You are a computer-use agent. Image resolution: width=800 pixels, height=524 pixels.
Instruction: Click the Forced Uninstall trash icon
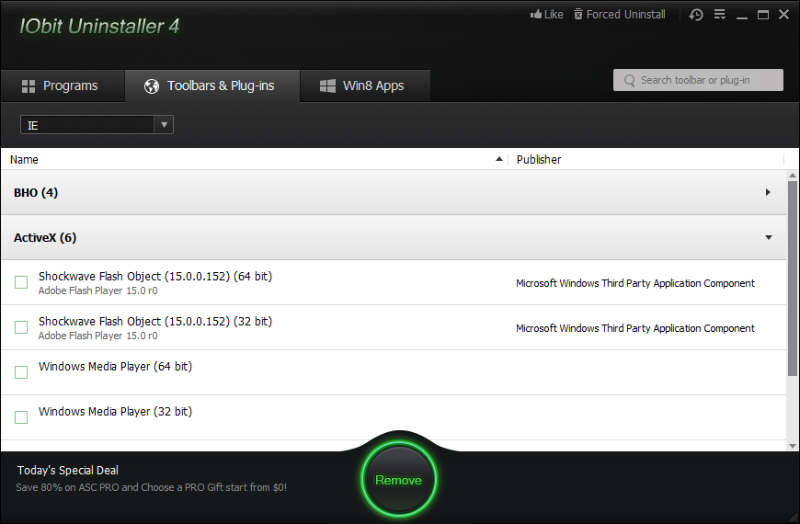click(577, 15)
